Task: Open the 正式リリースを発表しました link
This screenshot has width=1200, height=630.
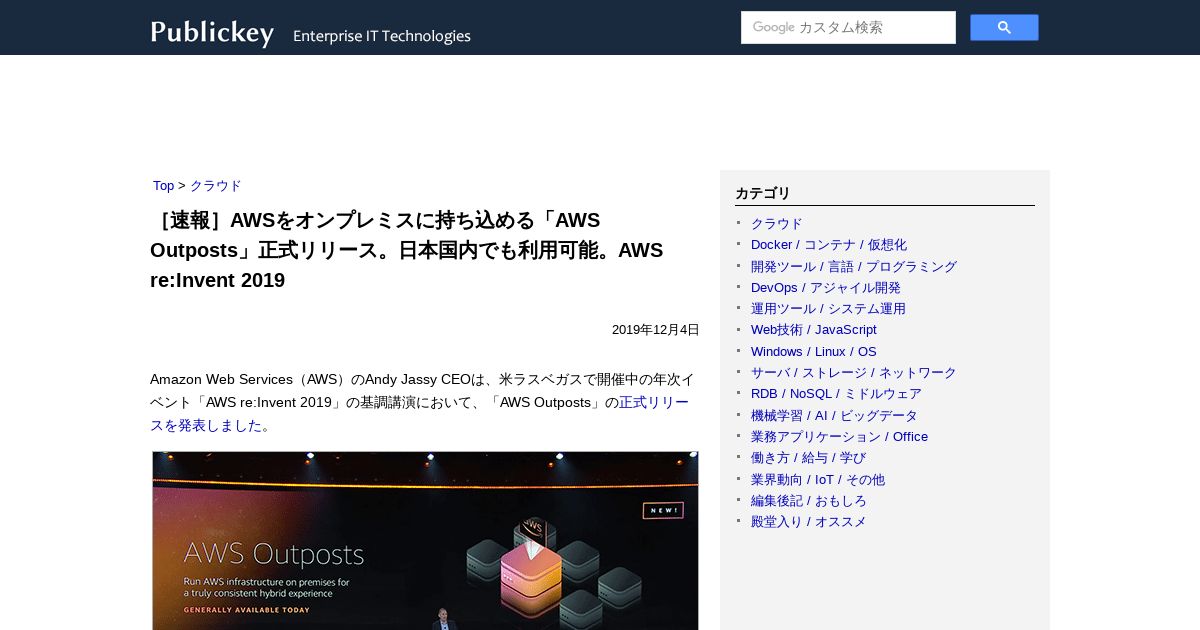Action: pos(419,414)
